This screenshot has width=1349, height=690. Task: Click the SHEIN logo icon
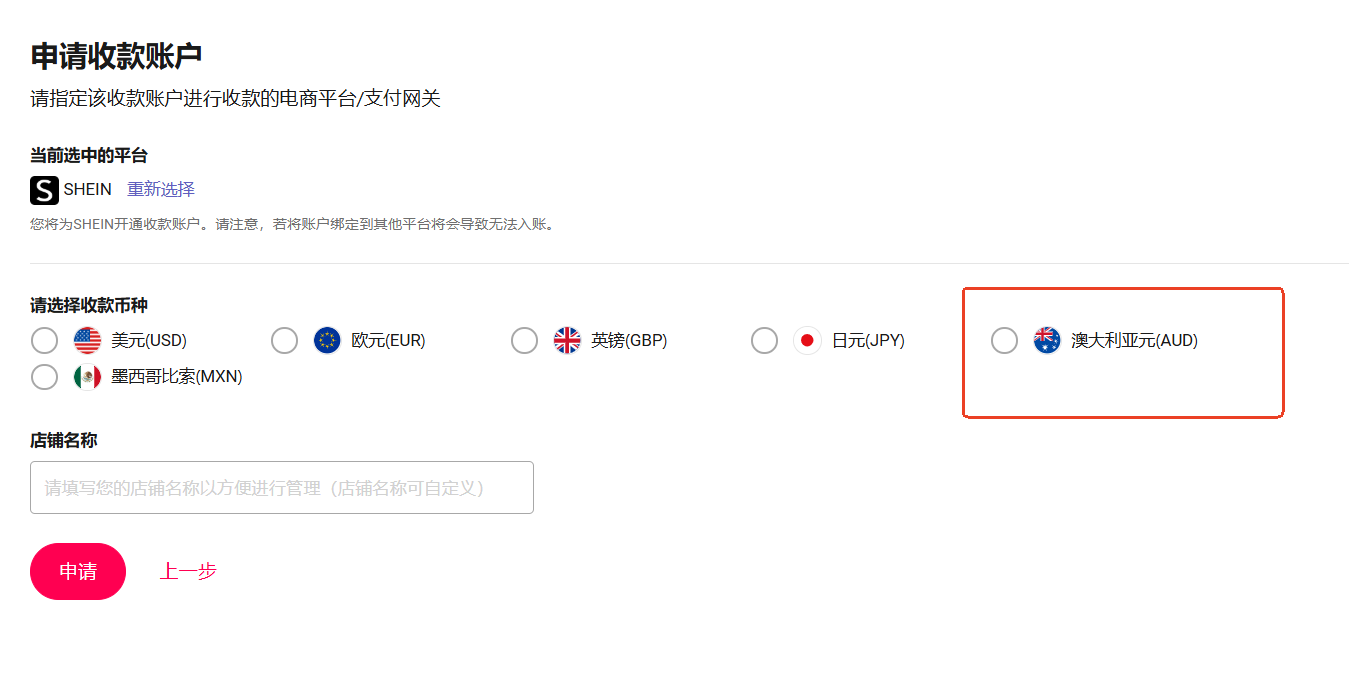point(44,190)
